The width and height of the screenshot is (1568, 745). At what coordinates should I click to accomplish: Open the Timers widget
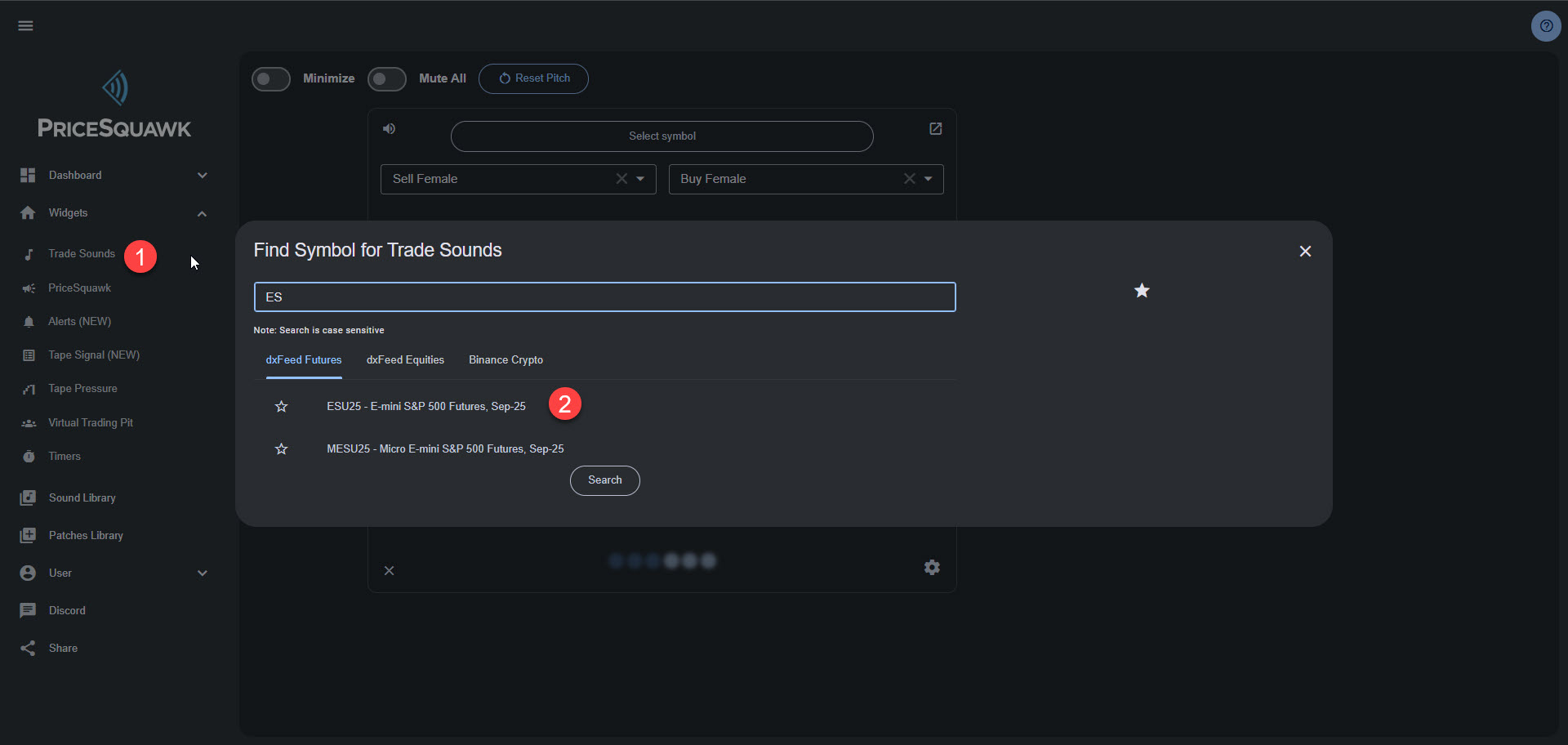tap(65, 456)
